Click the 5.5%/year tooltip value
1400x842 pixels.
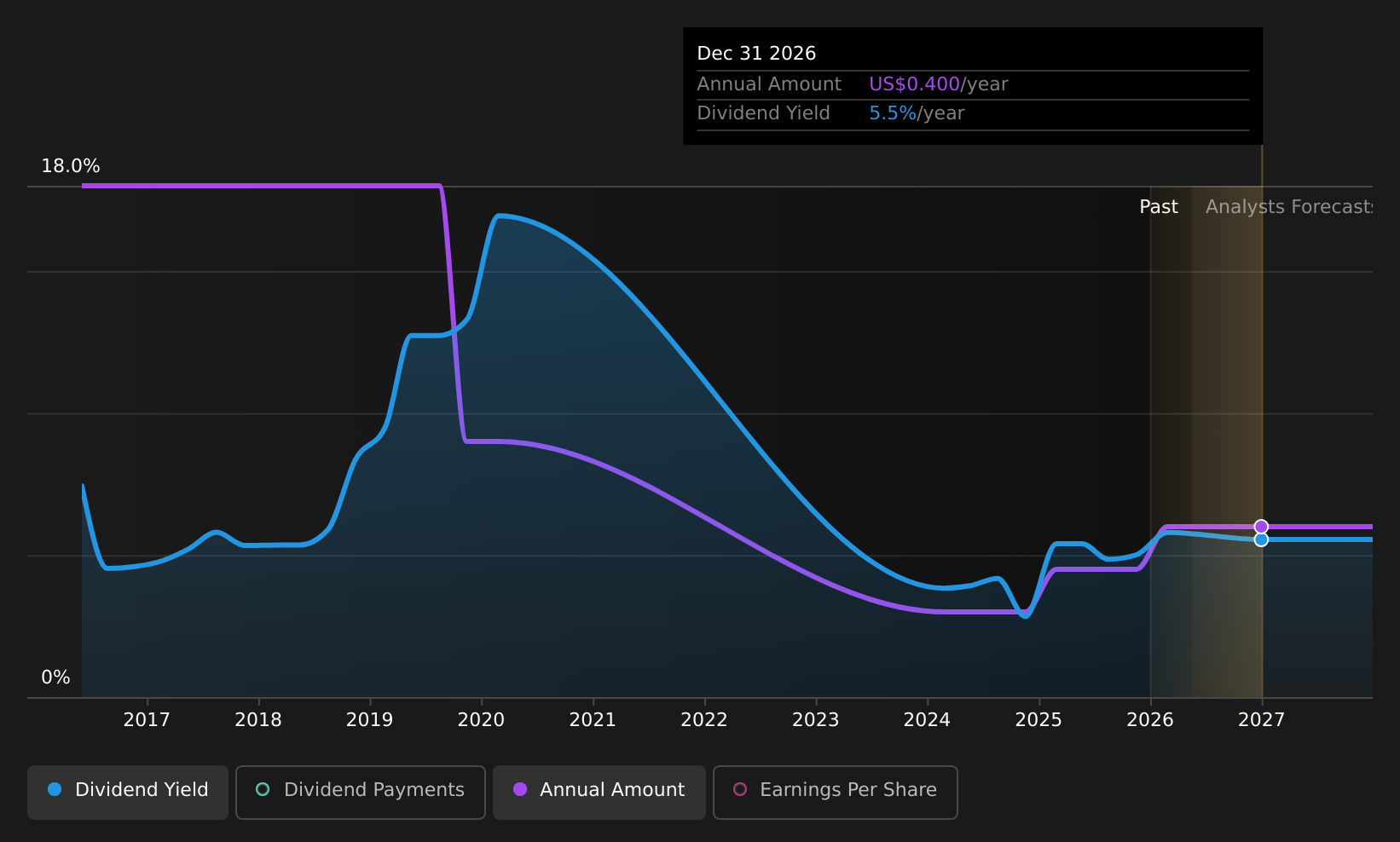coord(917,113)
